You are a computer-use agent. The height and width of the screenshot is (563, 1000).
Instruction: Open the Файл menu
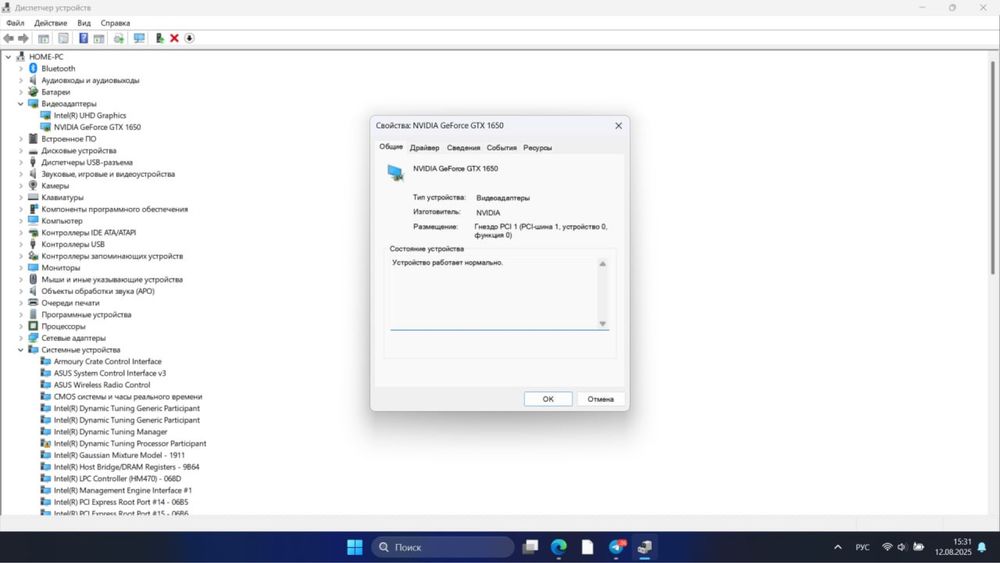point(15,23)
